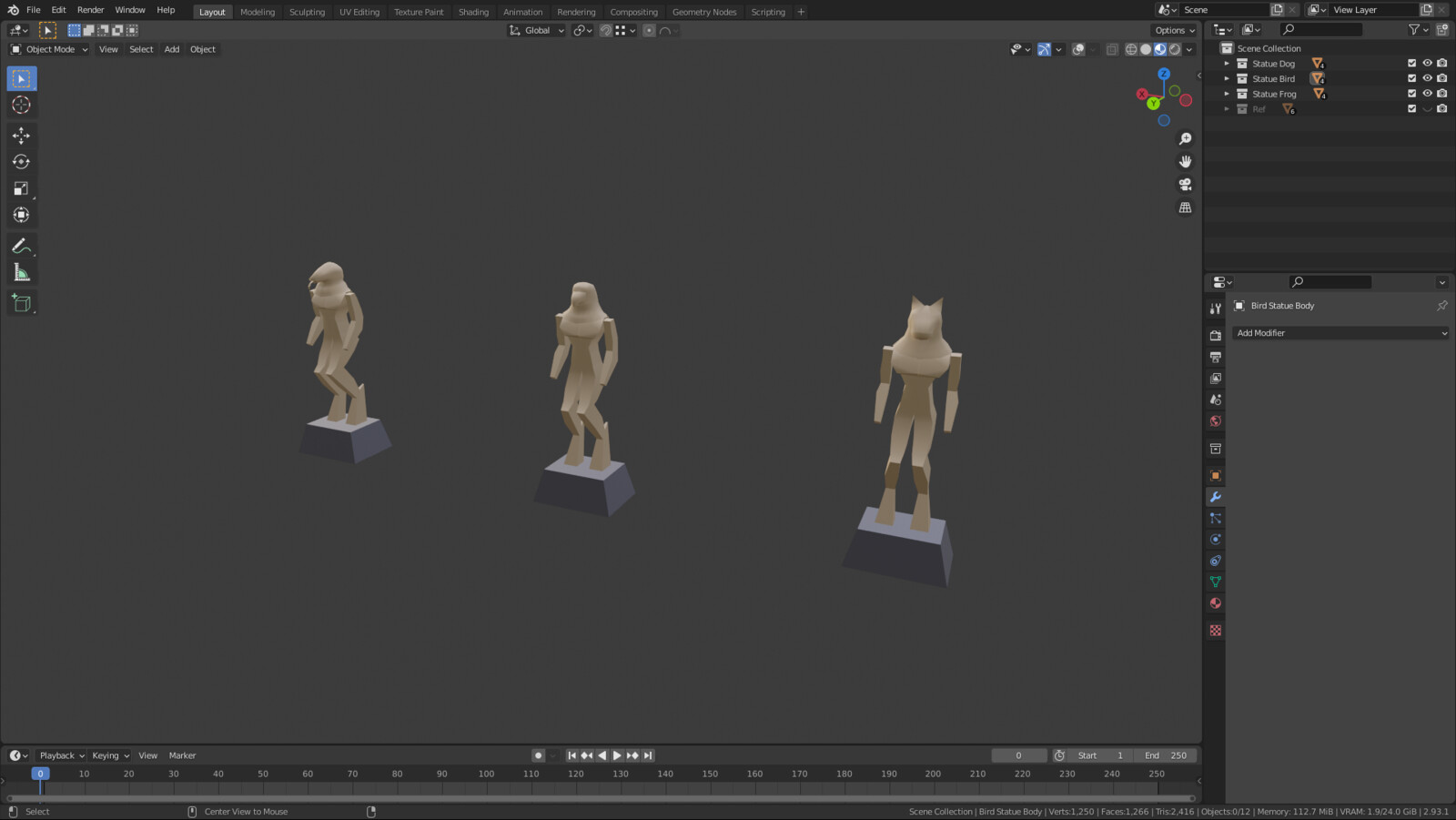This screenshot has width=1456, height=820.
Task: Uncheck Statue Dog exclude checkbox
Action: [1412, 64]
